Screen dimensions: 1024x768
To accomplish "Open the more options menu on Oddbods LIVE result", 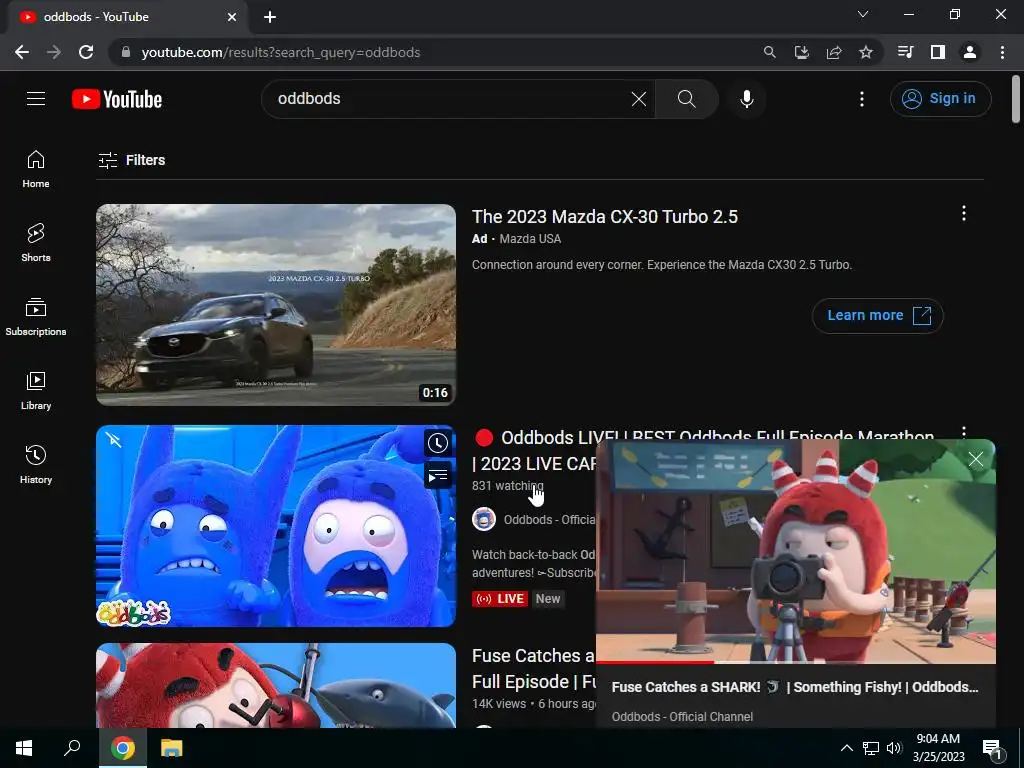I will 964,432.
